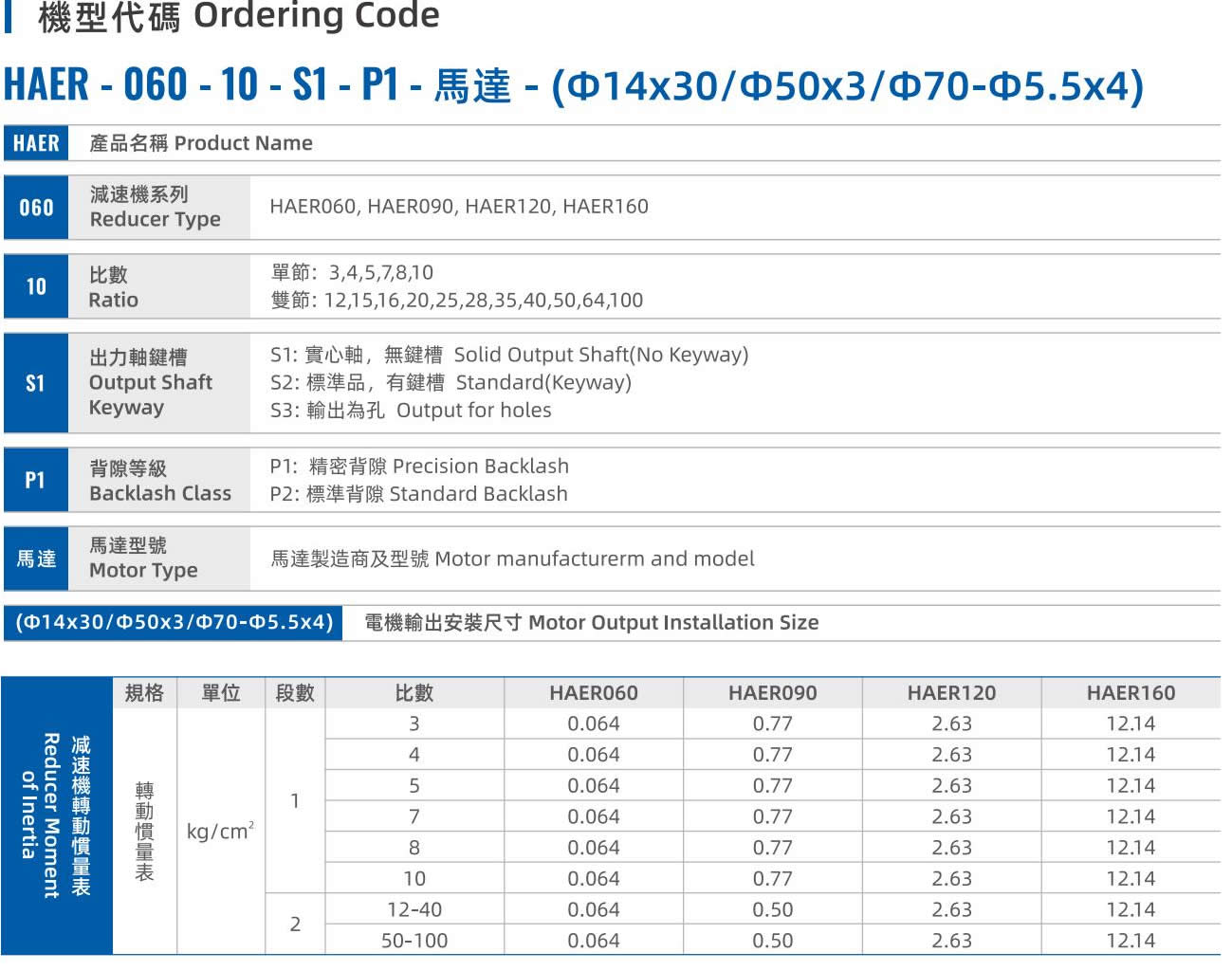Viewport: 1232px width, 971px height.
Task: Click ratio 7 cell in table
Action: click(414, 817)
